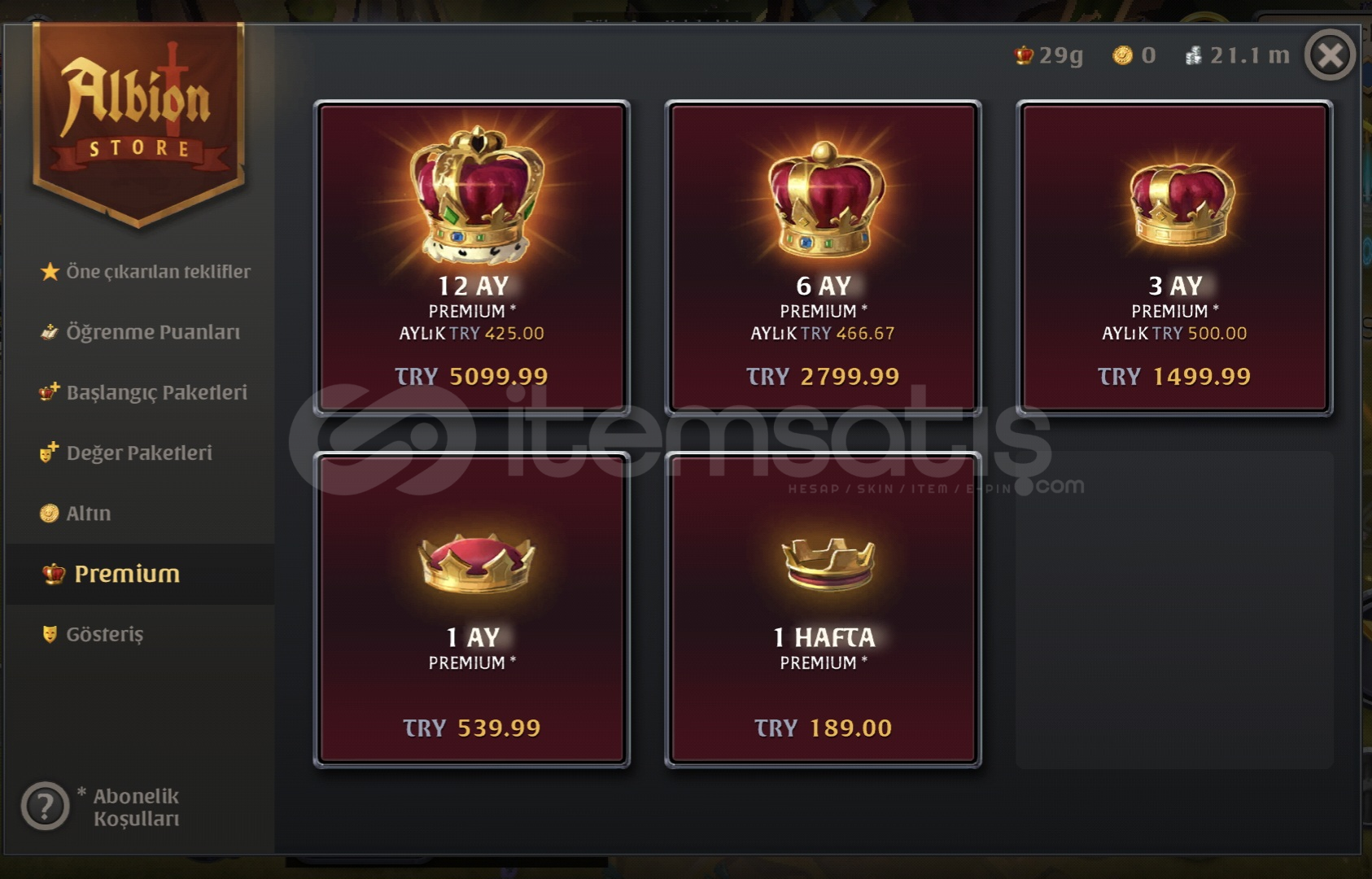Click the star icon for featured offers

tap(50, 272)
